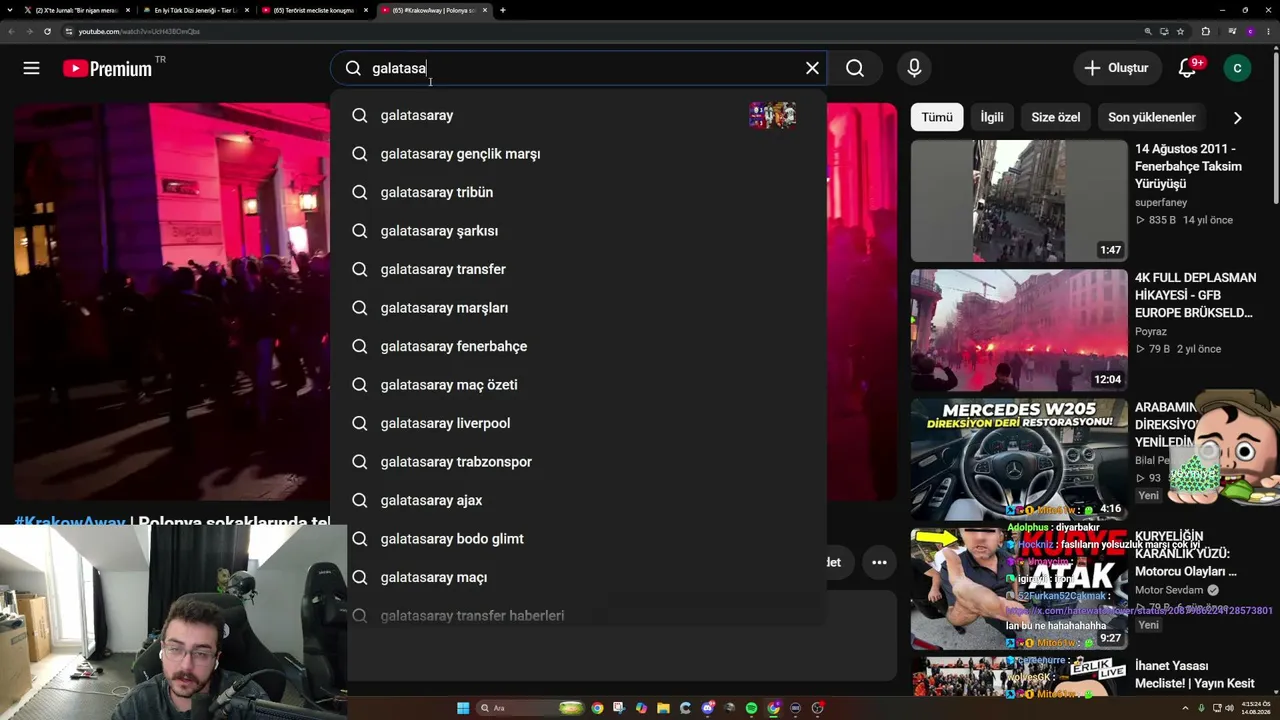Open 'İhanet Yasası Mecliste!' video title
Viewport: 1280px width, 720px height.
[x=1195, y=675]
